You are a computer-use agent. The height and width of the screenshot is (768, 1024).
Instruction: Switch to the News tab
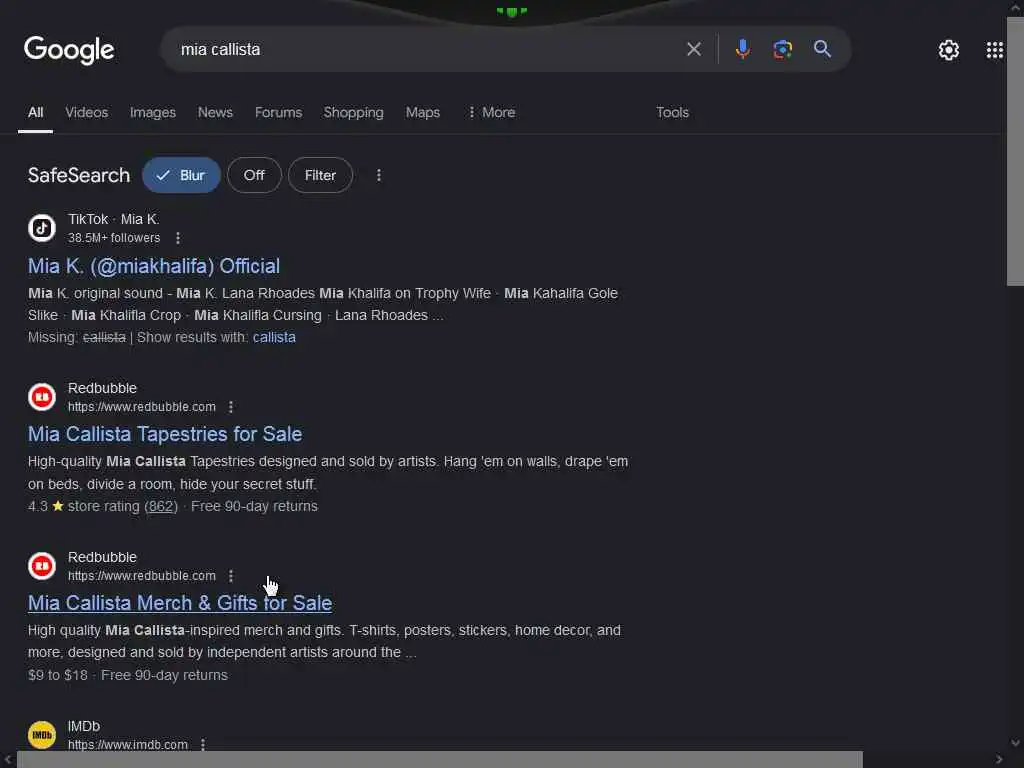coord(216,112)
